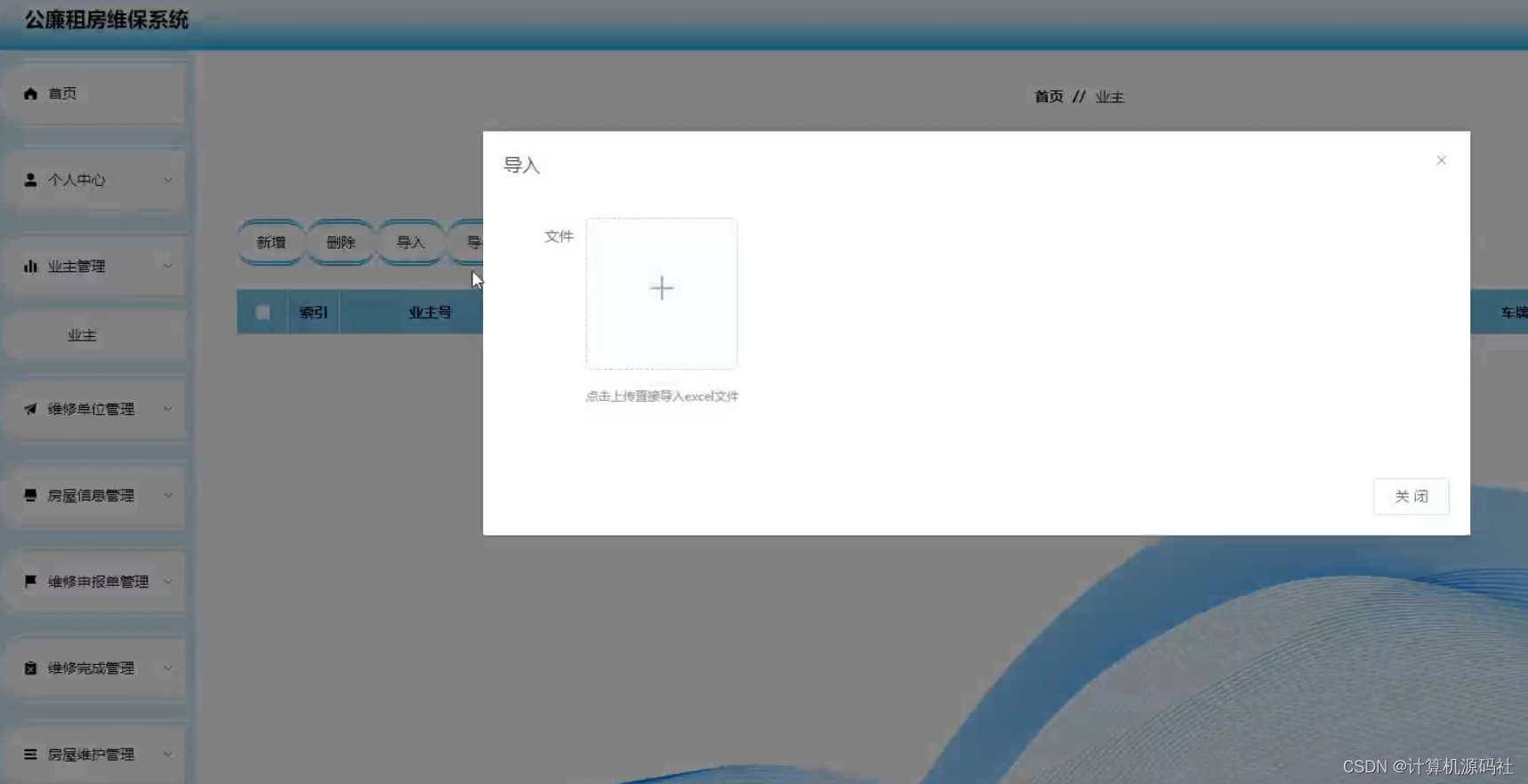The height and width of the screenshot is (784, 1528).
Task: Click the 业主 breadcrumb item
Action: pyautogui.click(x=1109, y=97)
